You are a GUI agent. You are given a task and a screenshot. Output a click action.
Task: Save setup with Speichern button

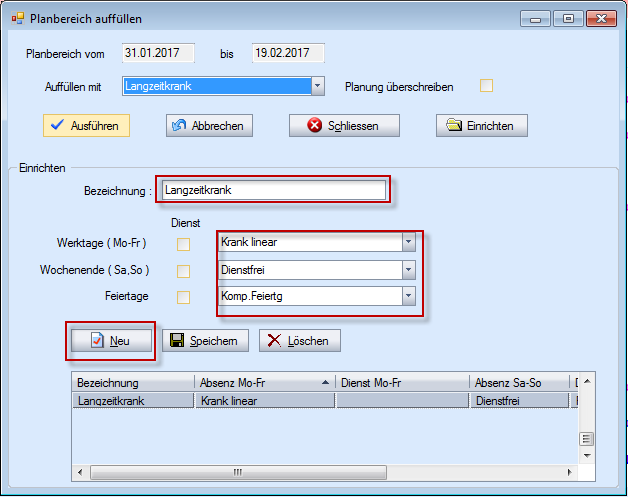205,341
